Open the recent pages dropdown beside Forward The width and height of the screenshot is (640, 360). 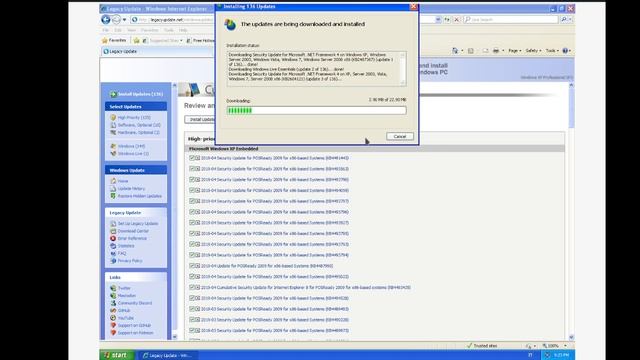pos(124,19)
